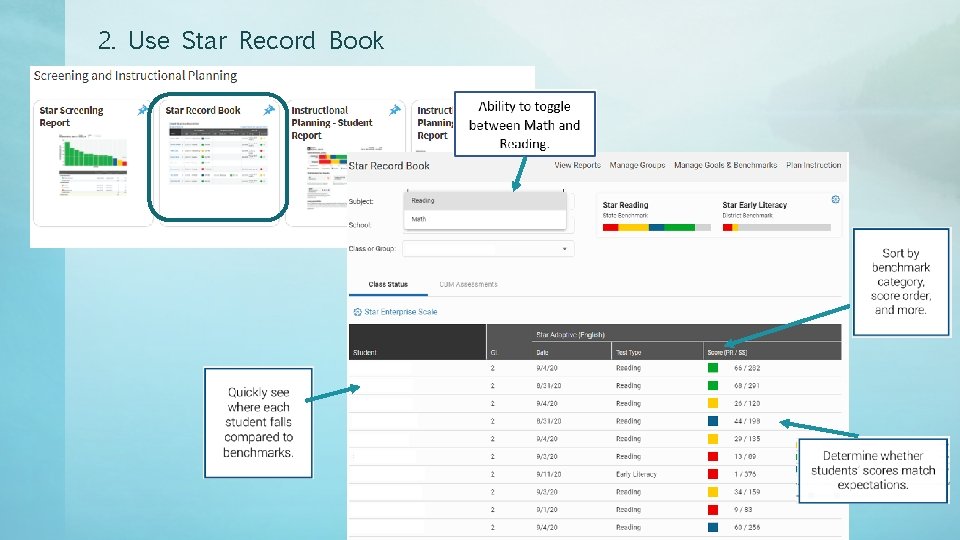This screenshot has width=960, height=540.
Task: Click red swatch beside score 9 / 83
Action: (x=713, y=510)
